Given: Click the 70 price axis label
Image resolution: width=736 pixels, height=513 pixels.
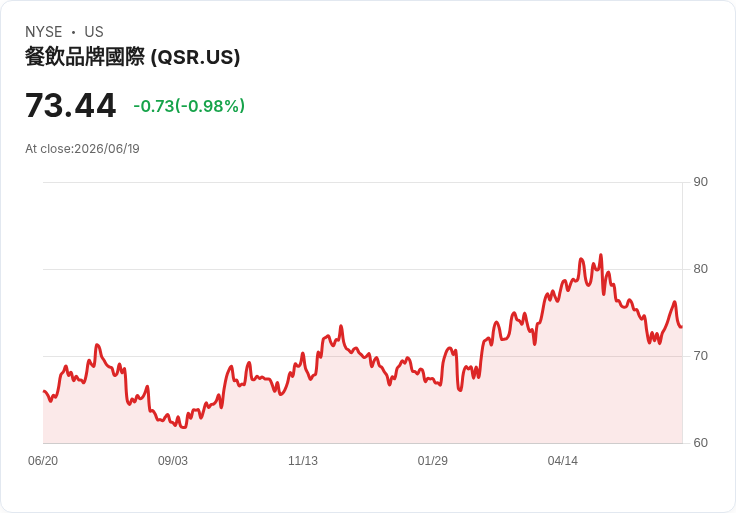Looking at the screenshot, I should pyautogui.click(x=700, y=356).
